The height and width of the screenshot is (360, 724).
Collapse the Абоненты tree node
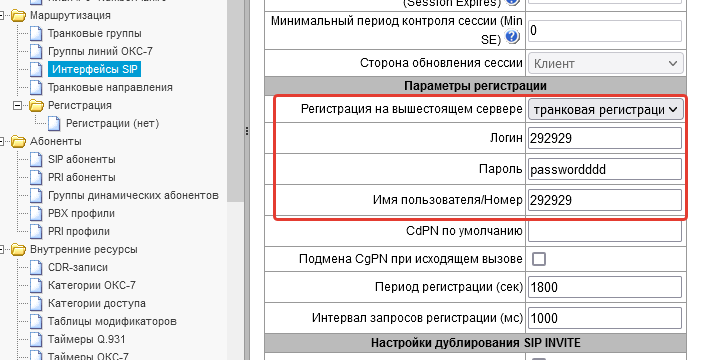click(2, 142)
